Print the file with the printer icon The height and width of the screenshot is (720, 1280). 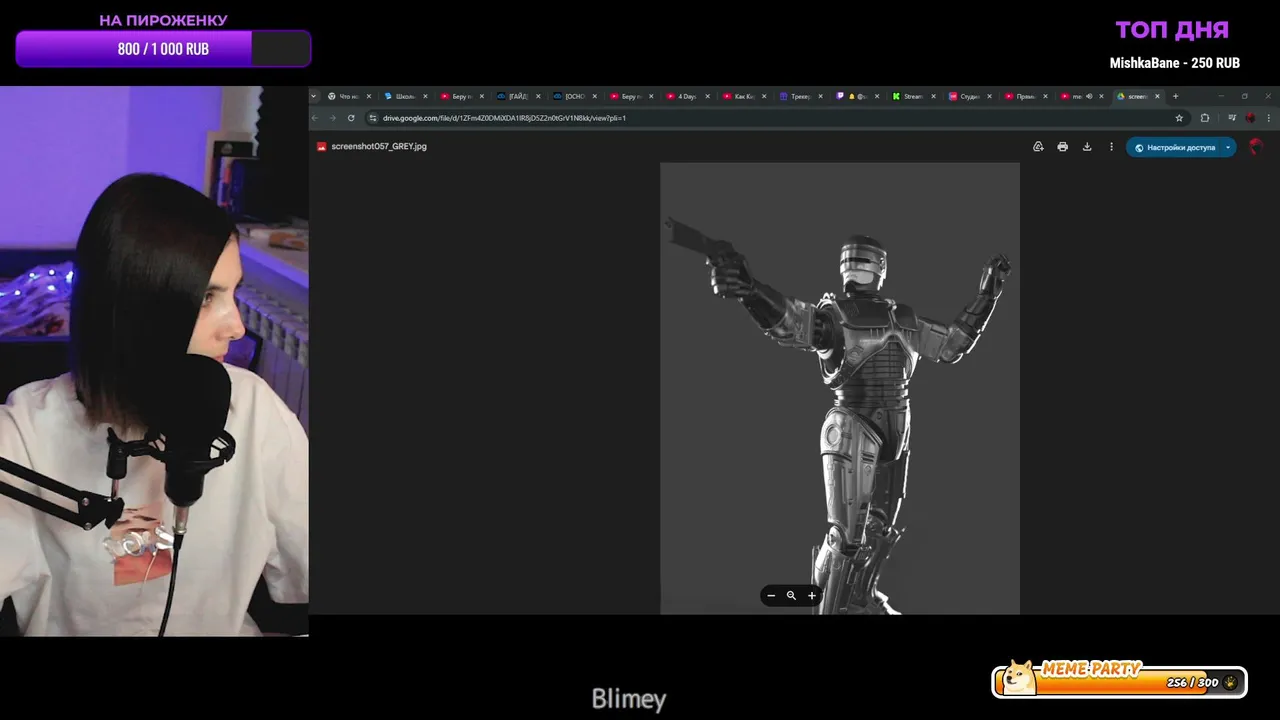[x=1062, y=147]
